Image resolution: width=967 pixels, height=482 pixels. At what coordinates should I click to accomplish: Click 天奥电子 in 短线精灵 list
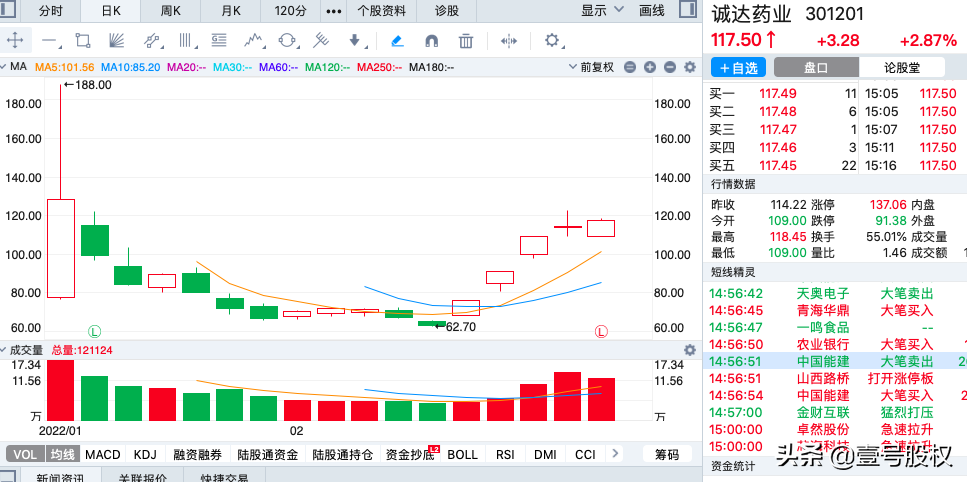(x=823, y=293)
